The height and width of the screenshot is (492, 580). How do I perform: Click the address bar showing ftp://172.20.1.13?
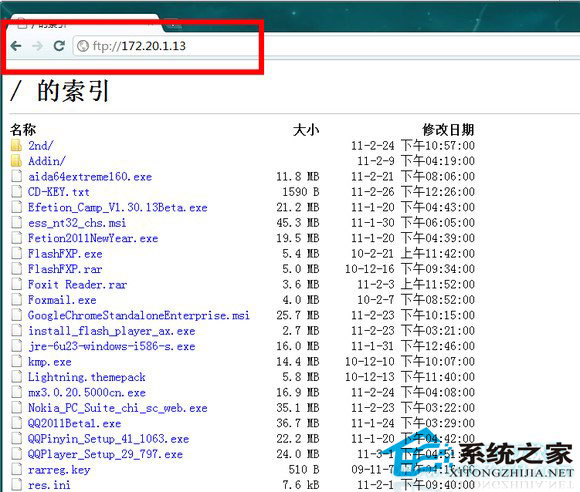(326, 46)
